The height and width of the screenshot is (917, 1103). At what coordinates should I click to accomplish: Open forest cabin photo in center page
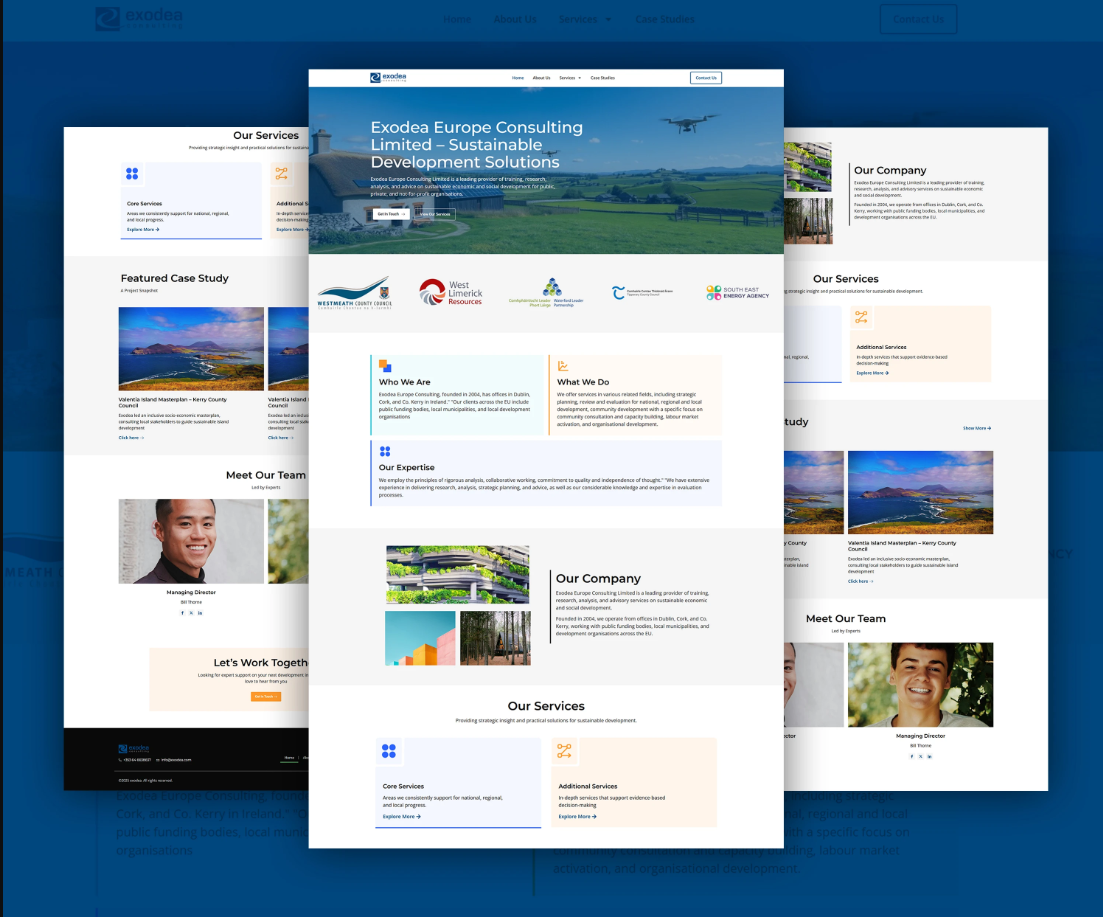495,638
